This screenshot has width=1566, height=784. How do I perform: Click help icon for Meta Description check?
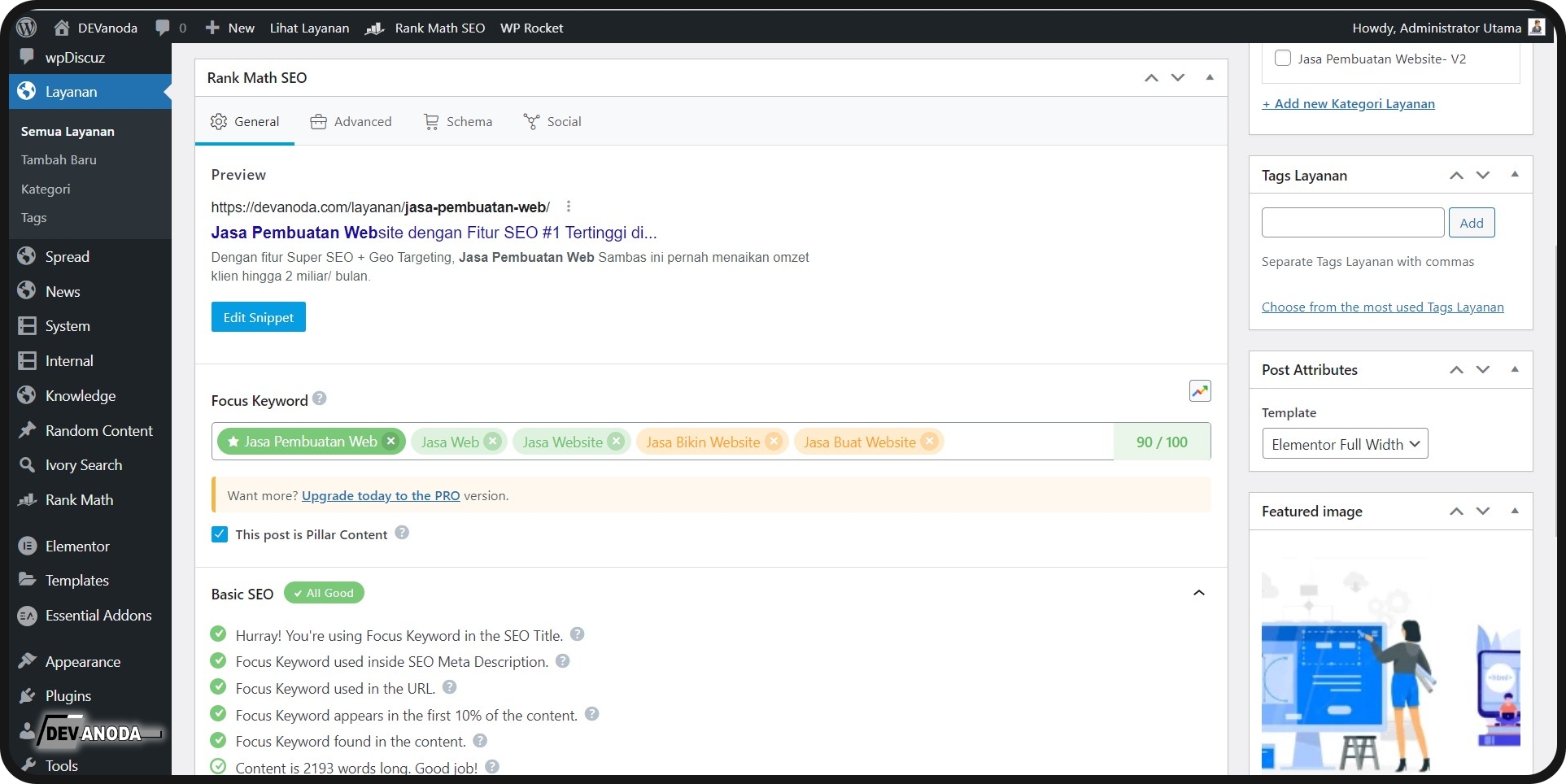(563, 661)
